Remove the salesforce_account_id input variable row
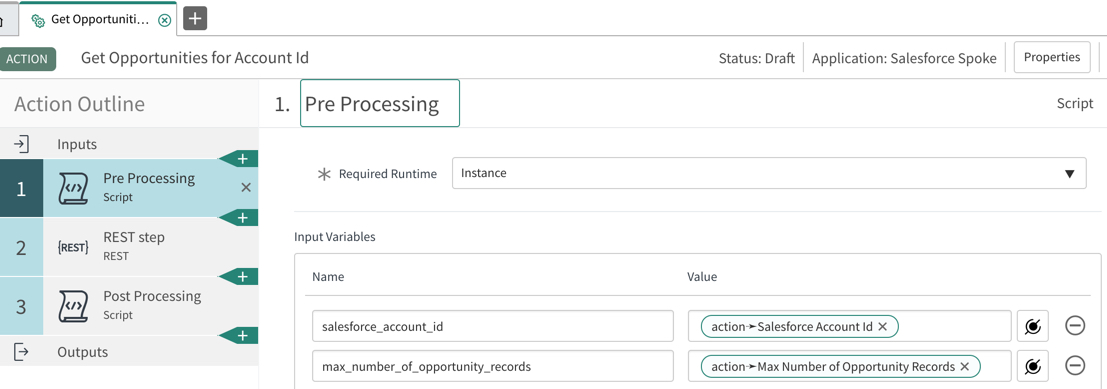 pos(1075,326)
